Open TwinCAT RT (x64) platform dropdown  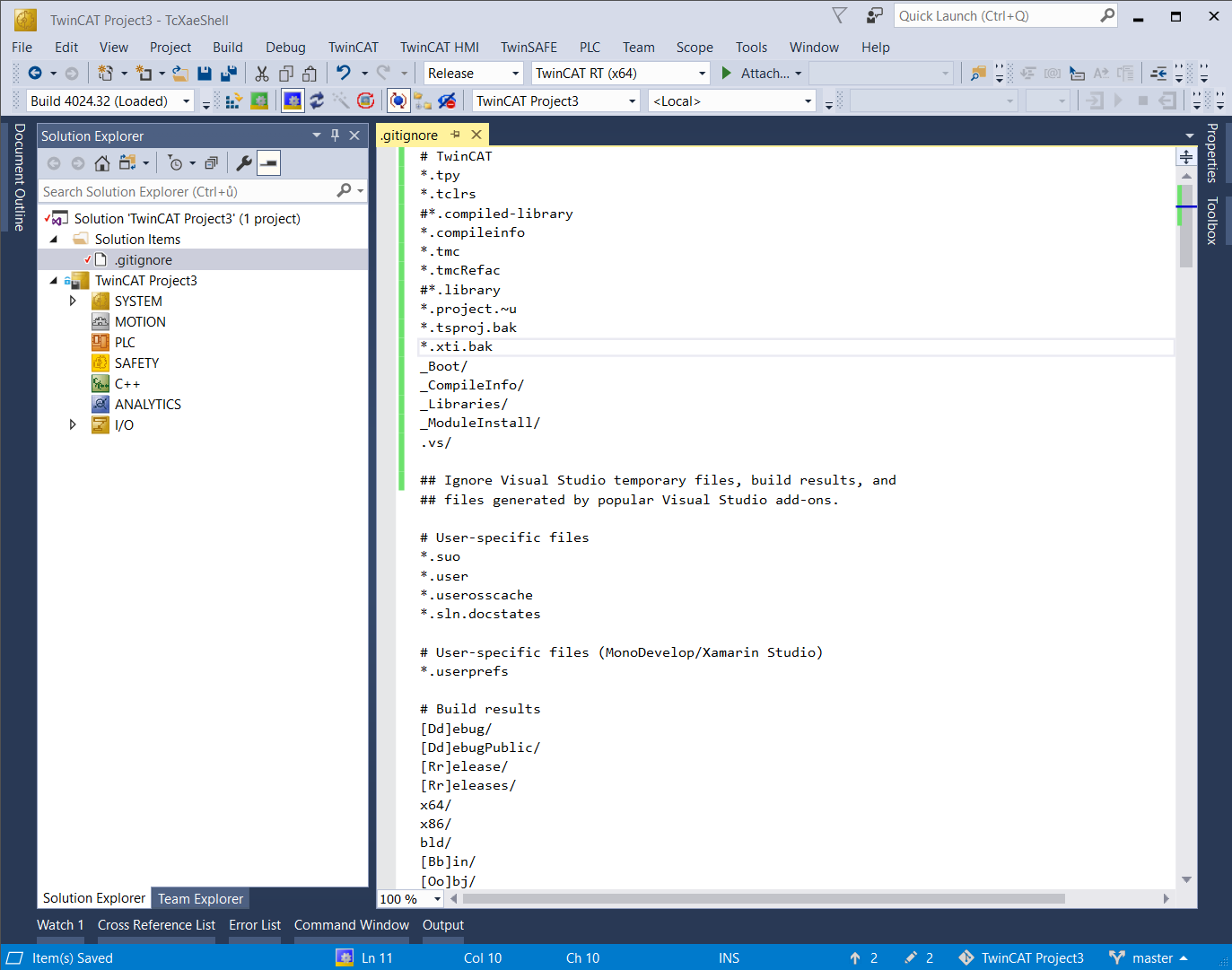point(702,74)
